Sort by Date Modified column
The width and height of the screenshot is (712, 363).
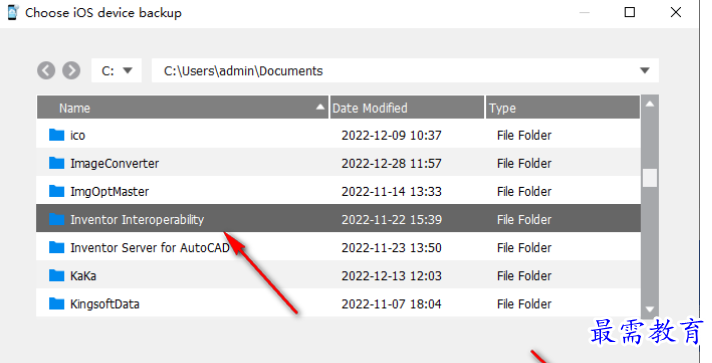(x=407, y=108)
